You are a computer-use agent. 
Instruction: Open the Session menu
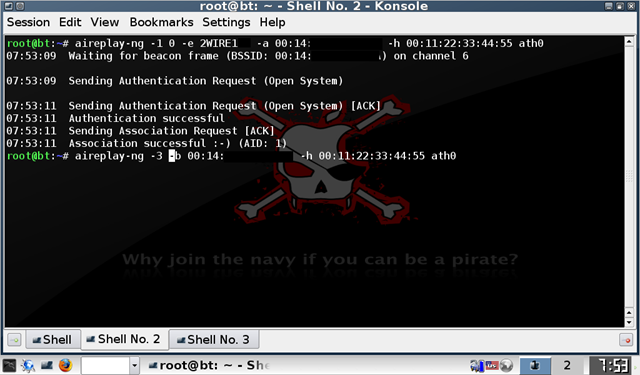pyautogui.click(x=28, y=22)
